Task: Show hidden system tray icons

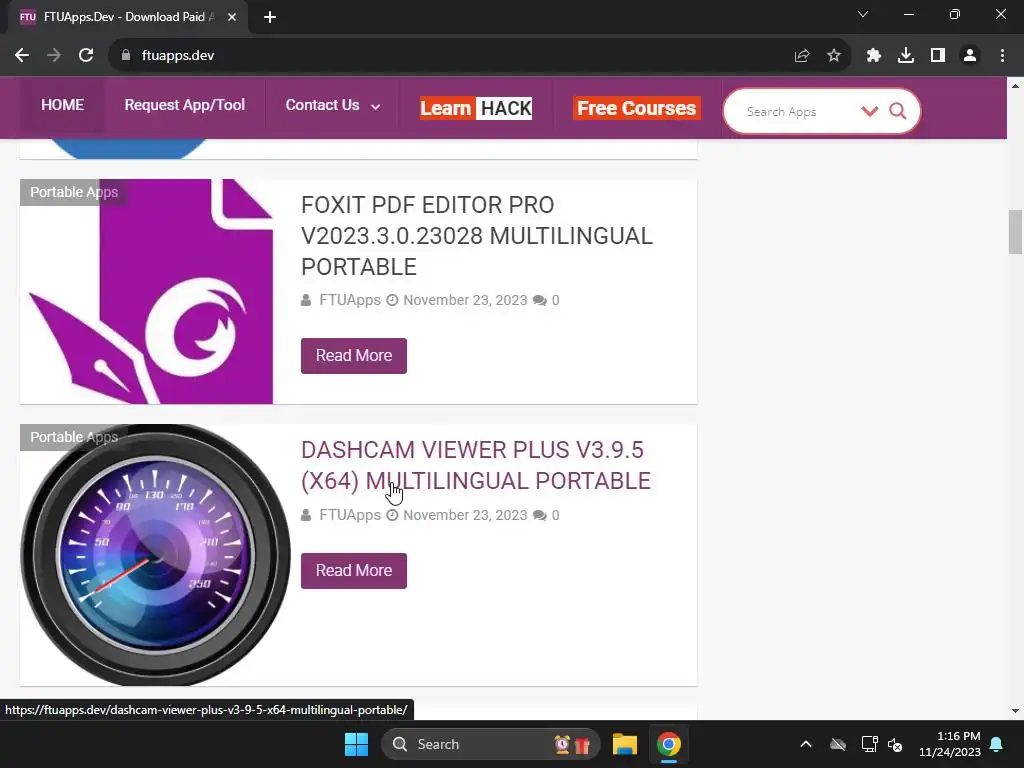Action: (x=806, y=744)
